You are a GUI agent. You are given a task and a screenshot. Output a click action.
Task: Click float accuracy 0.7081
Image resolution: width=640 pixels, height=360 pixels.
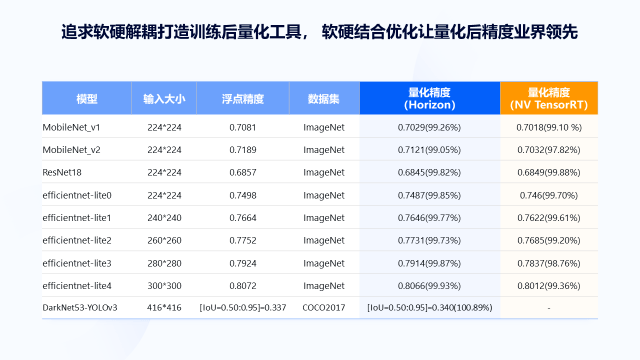coord(243,127)
